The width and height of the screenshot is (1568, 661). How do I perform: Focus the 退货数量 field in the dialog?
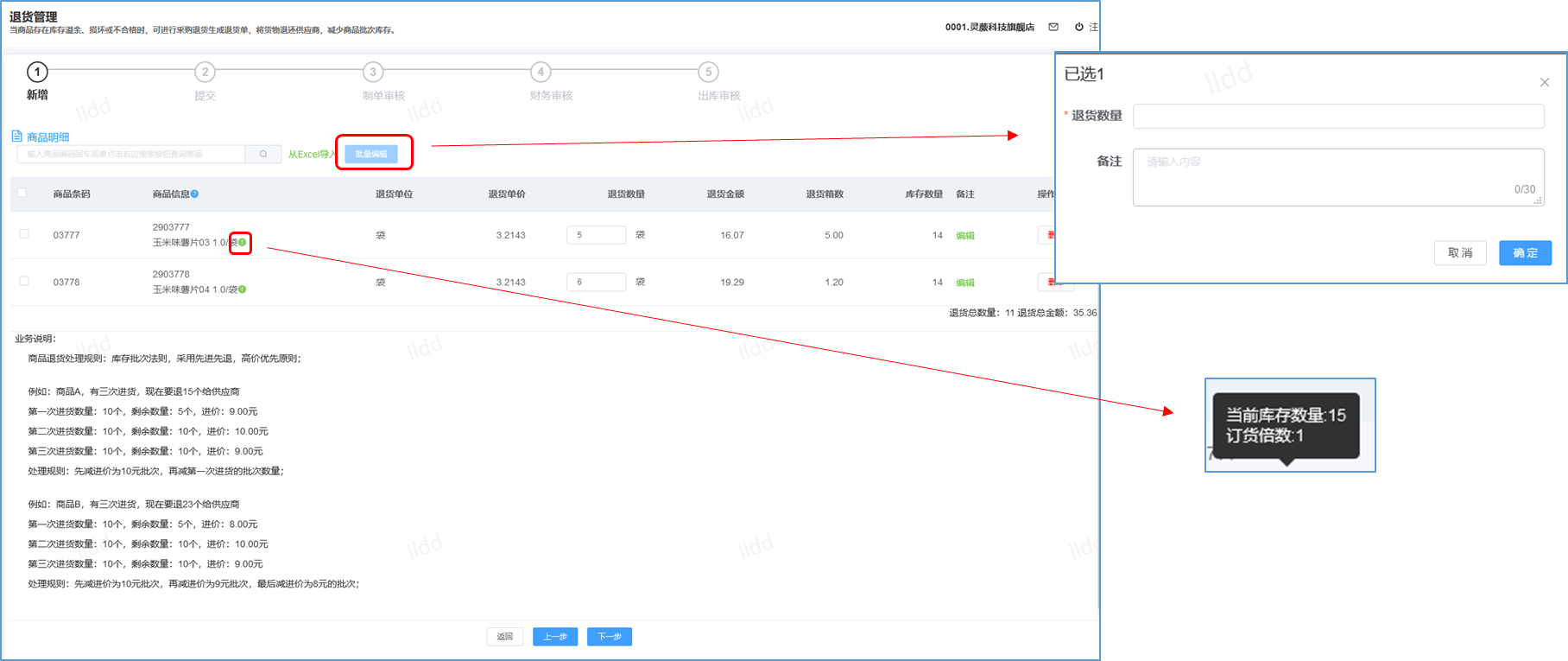click(1338, 117)
